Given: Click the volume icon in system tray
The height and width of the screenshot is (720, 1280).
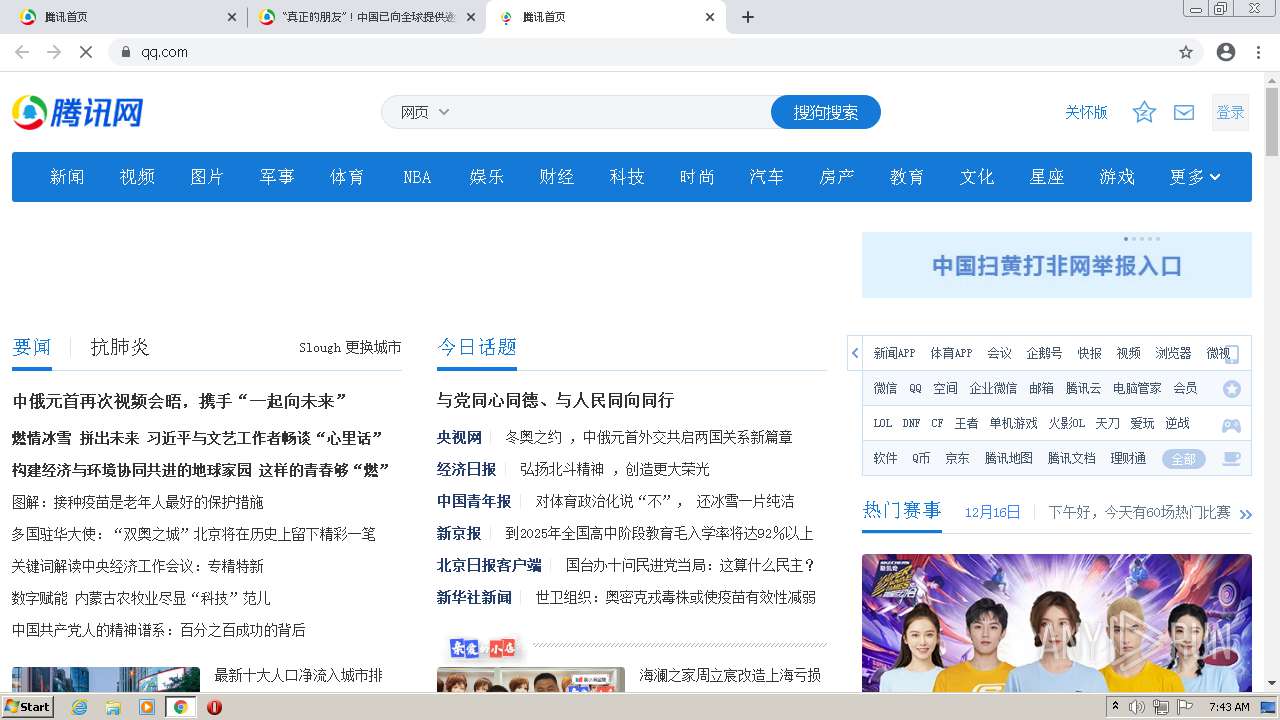Looking at the screenshot, I should tap(1137, 707).
